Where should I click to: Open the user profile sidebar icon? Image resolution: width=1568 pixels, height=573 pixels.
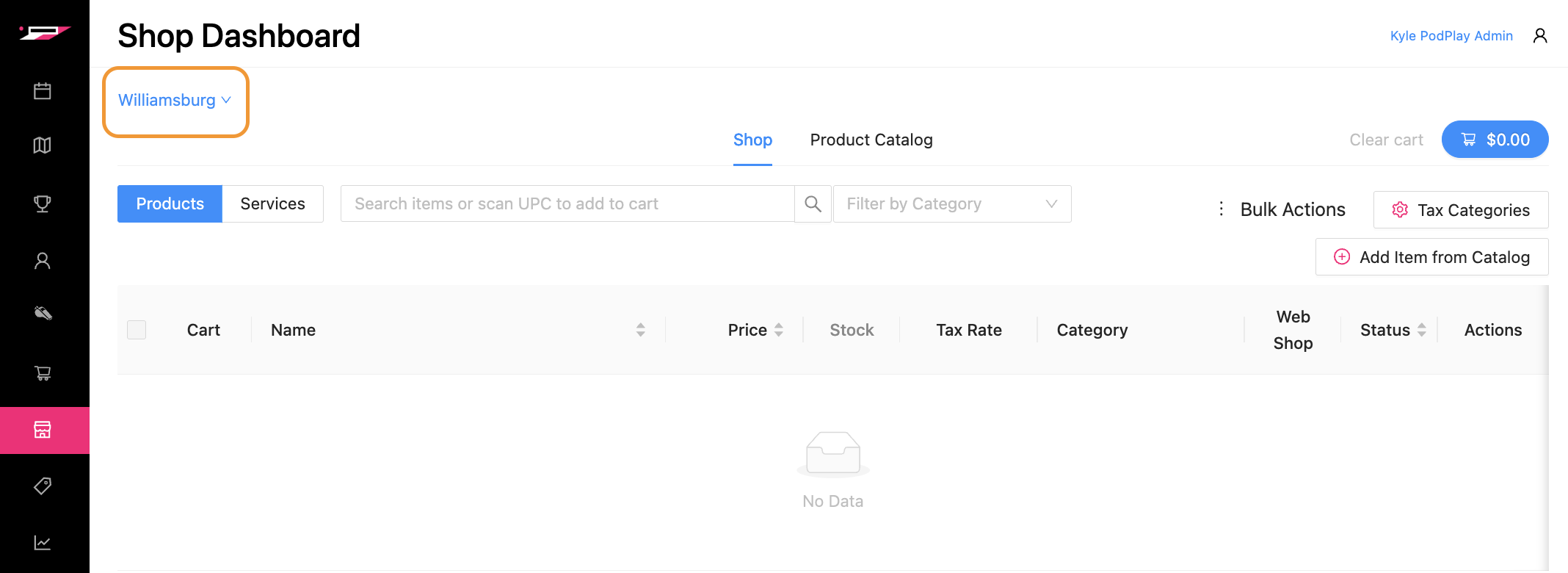(43, 261)
